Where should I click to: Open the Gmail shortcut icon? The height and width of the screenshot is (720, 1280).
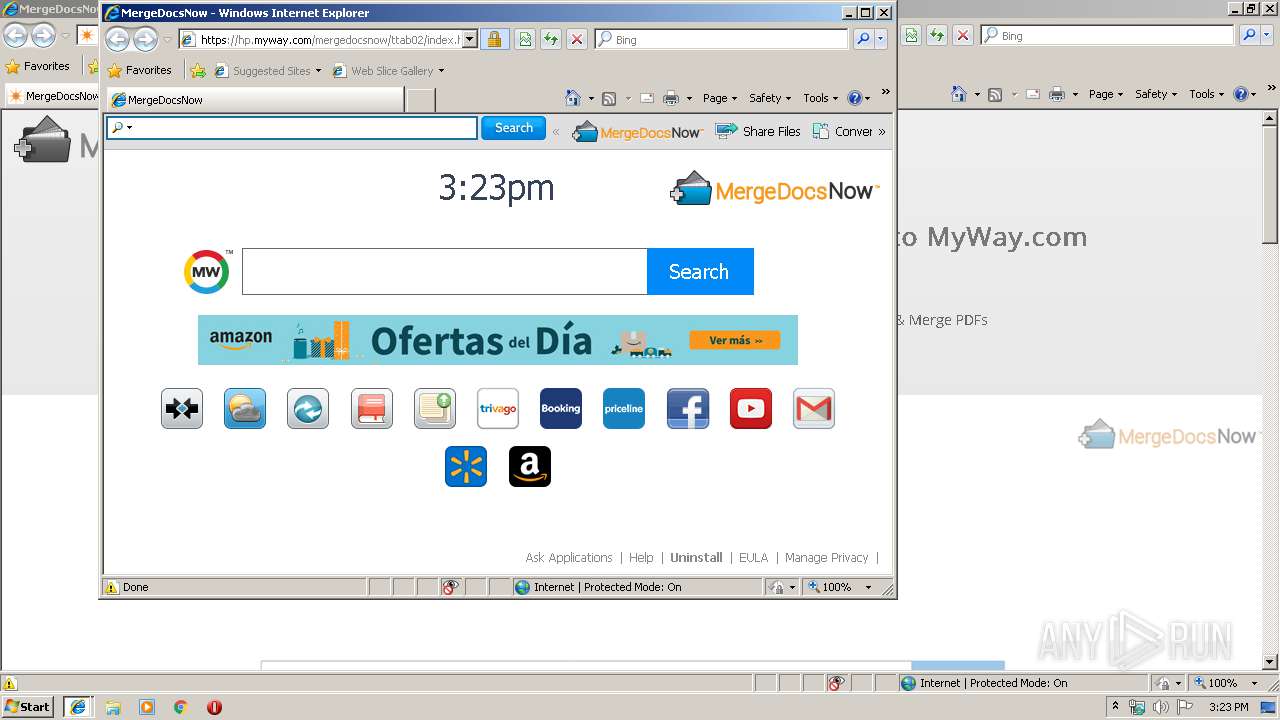814,408
